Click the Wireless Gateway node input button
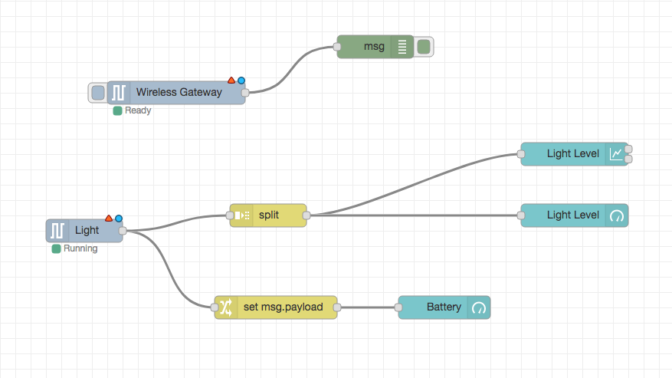This screenshot has width=672, height=378. coord(98,93)
